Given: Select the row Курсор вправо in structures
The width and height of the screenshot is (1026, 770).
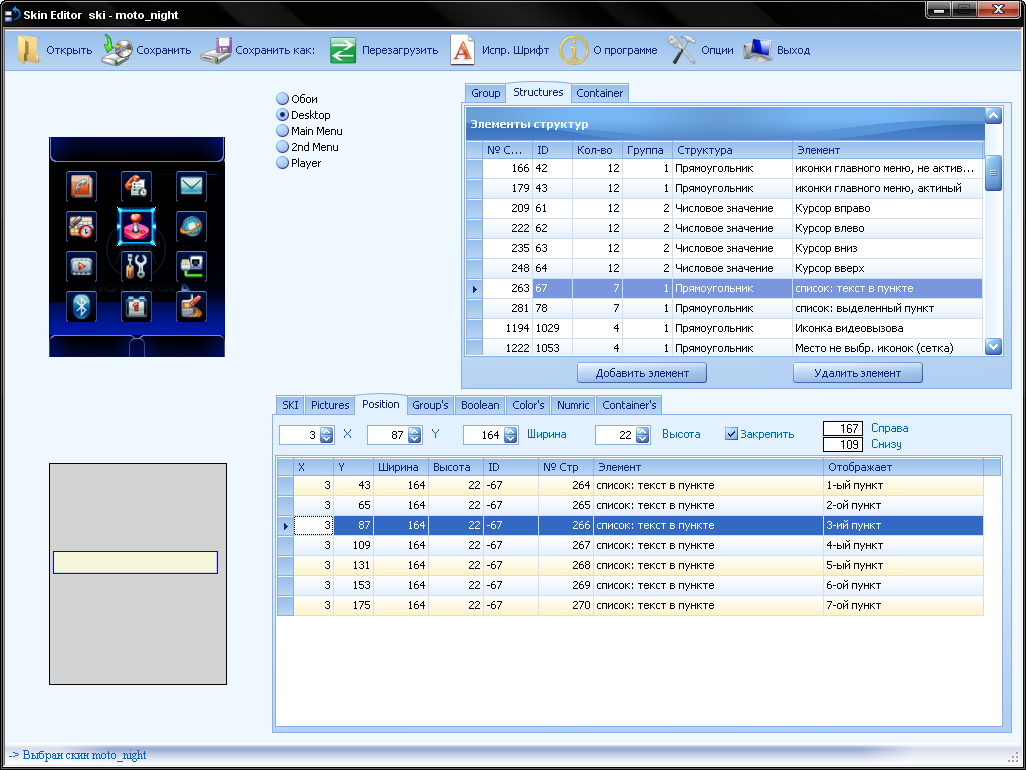Looking at the screenshot, I should point(724,208).
